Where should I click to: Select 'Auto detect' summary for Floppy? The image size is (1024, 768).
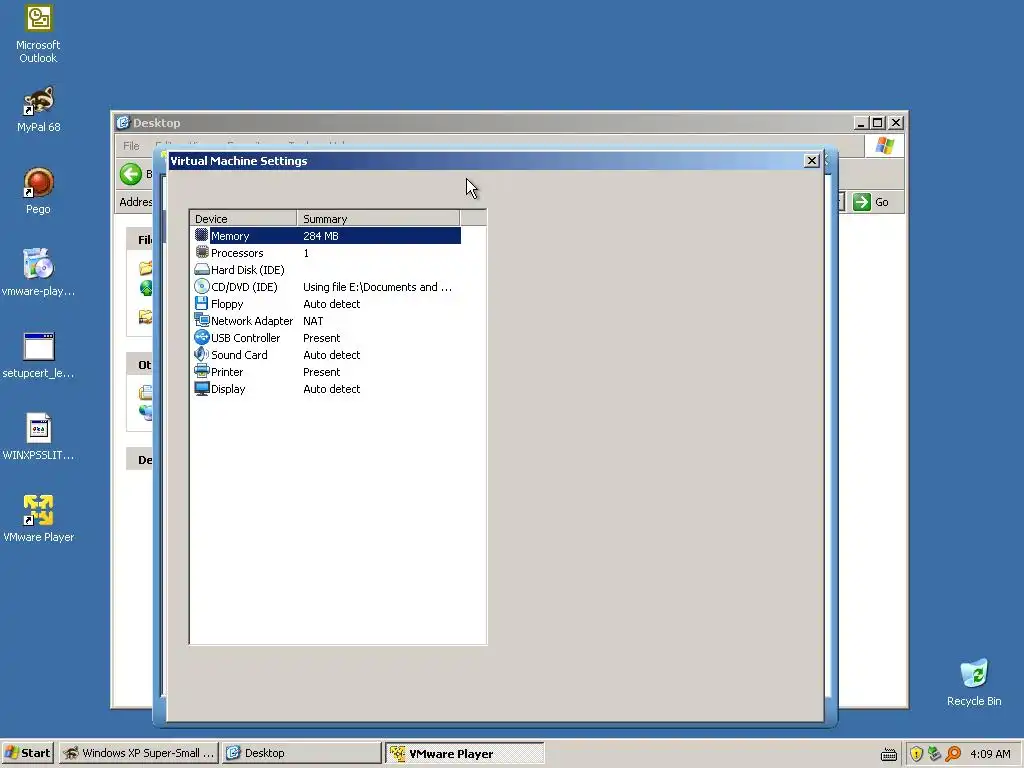coord(331,304)
